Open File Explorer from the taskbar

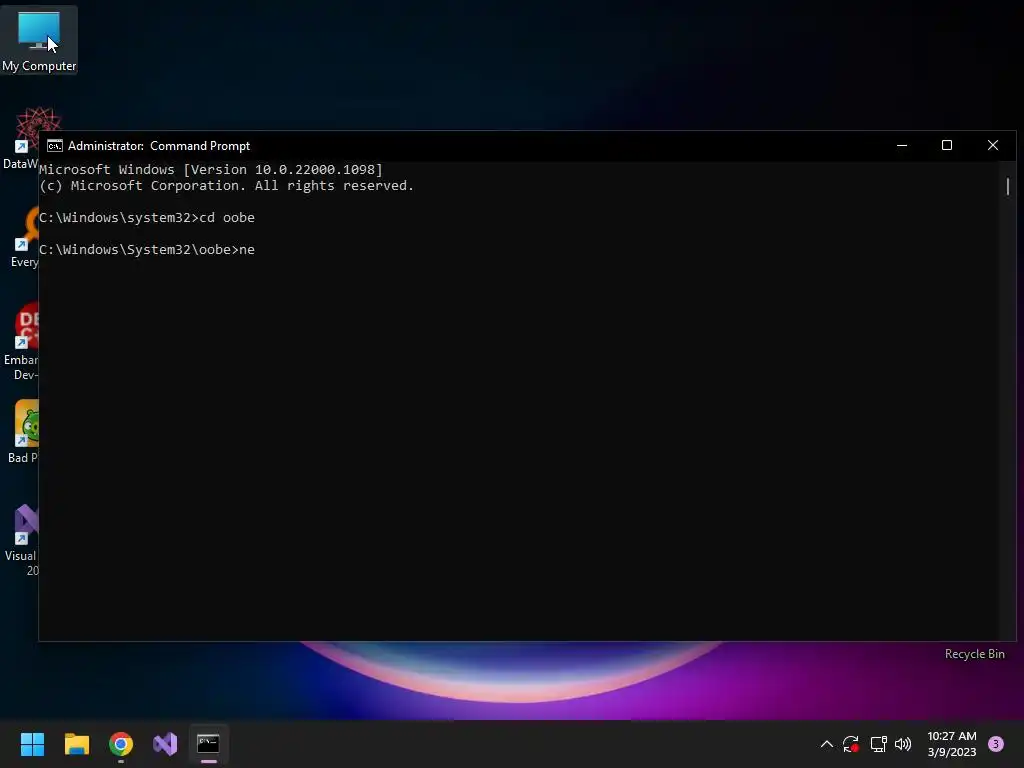coord(76,744)
